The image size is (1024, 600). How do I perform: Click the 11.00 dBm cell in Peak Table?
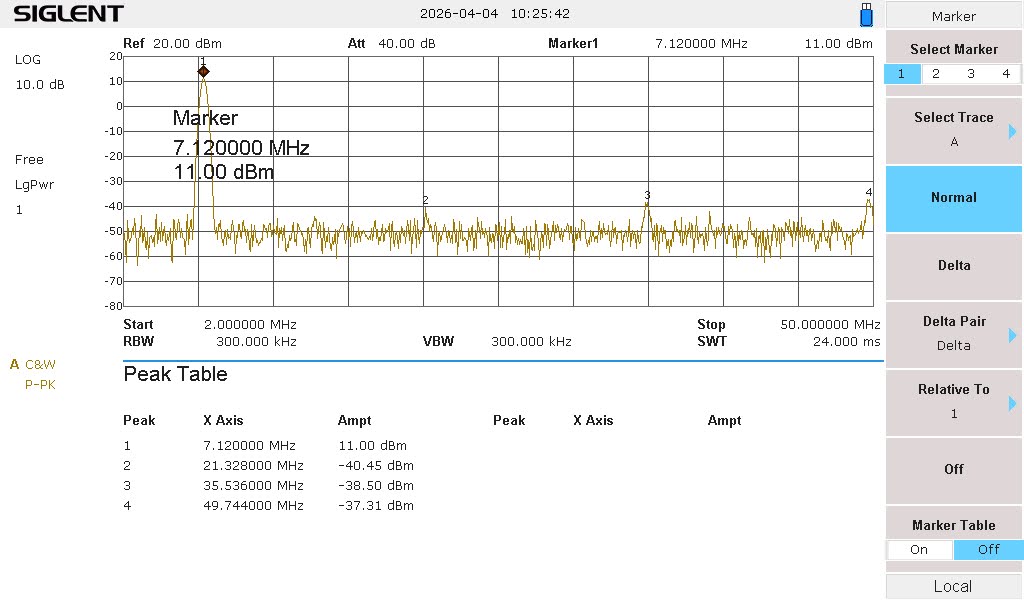pos(372,446)
